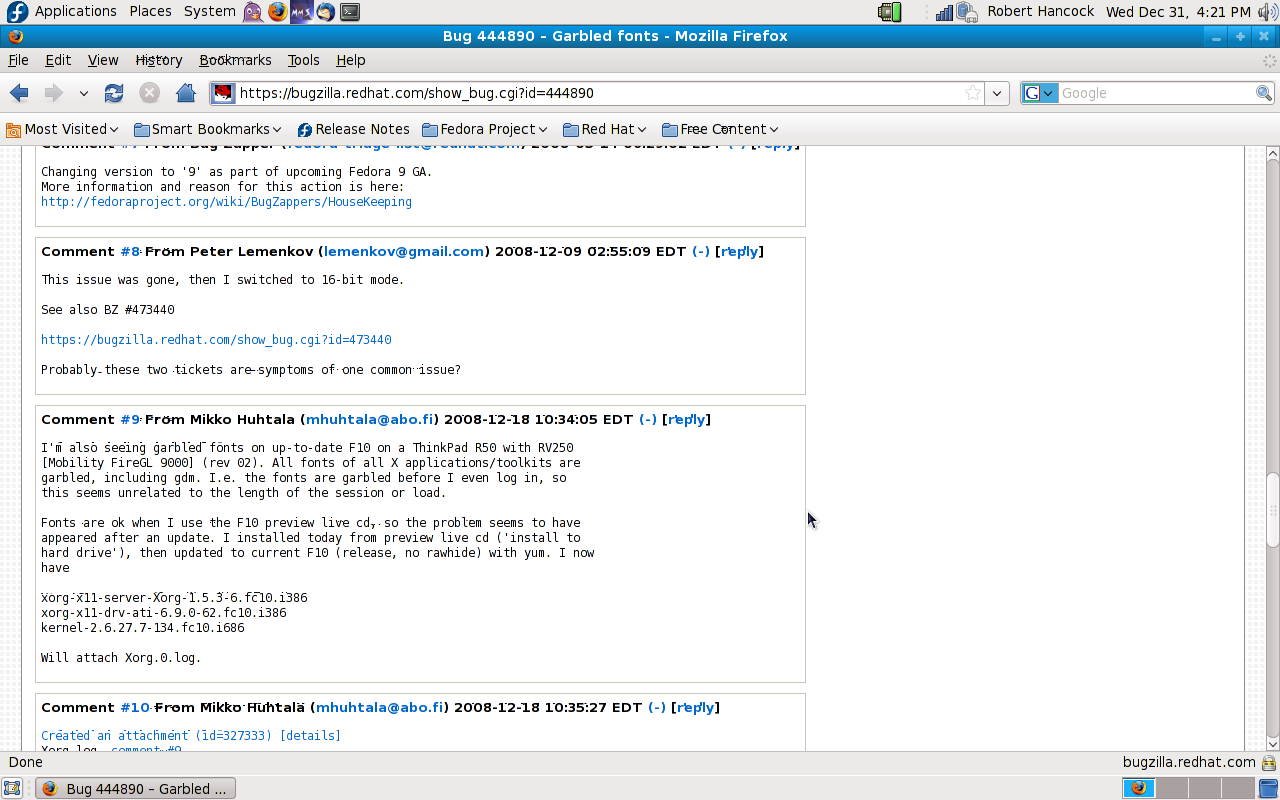Toggle comment #10 collapse (-) link

pos(656,708)
